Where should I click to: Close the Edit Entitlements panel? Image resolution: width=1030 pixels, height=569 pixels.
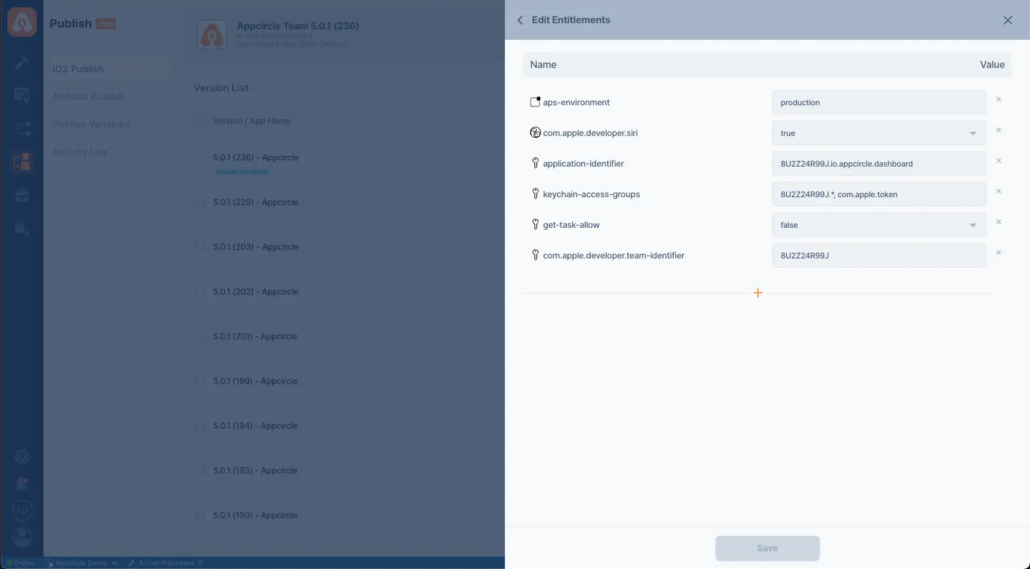1008,20
